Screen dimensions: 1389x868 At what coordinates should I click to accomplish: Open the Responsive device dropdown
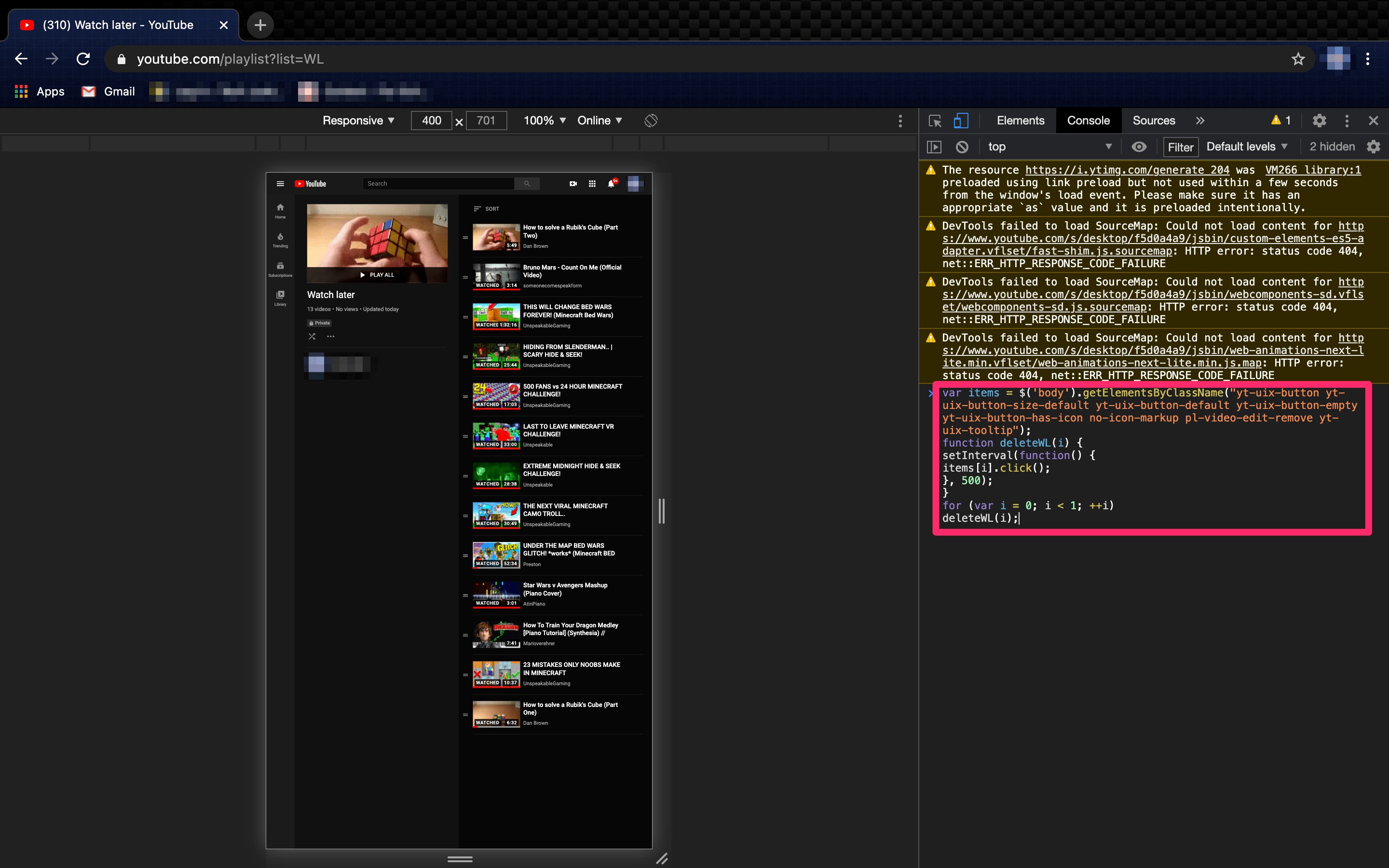pyautogui.click(x=359, y=121)
